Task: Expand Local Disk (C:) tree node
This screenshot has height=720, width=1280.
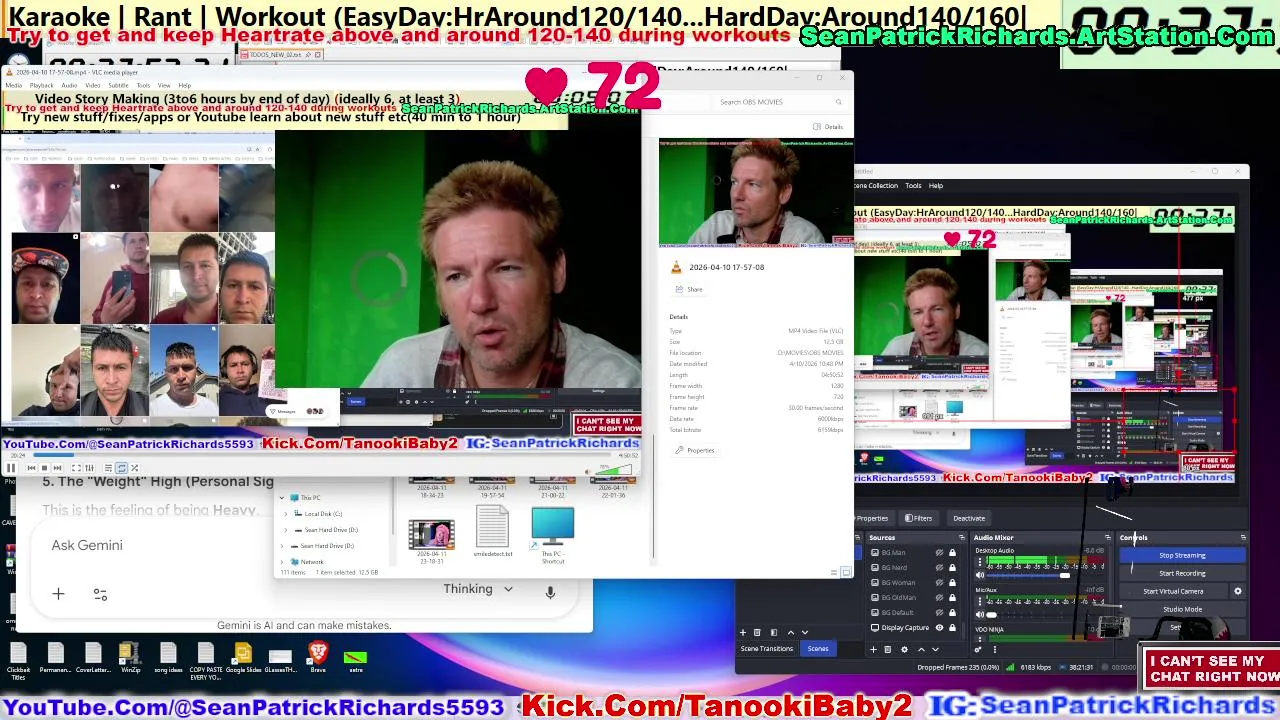Action: point(286,514)
